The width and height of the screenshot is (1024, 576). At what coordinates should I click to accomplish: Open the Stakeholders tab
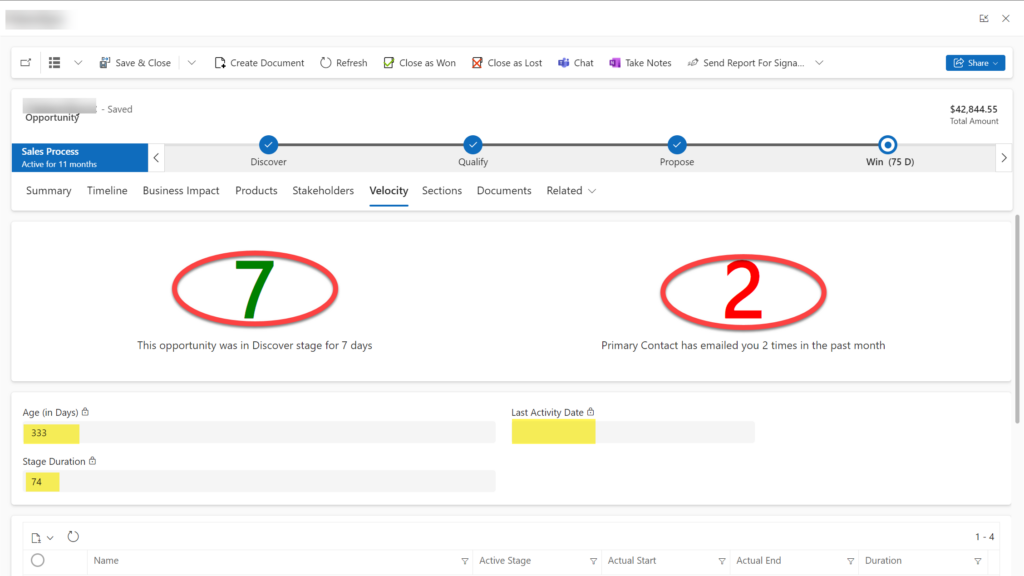(x=323, y=191)
